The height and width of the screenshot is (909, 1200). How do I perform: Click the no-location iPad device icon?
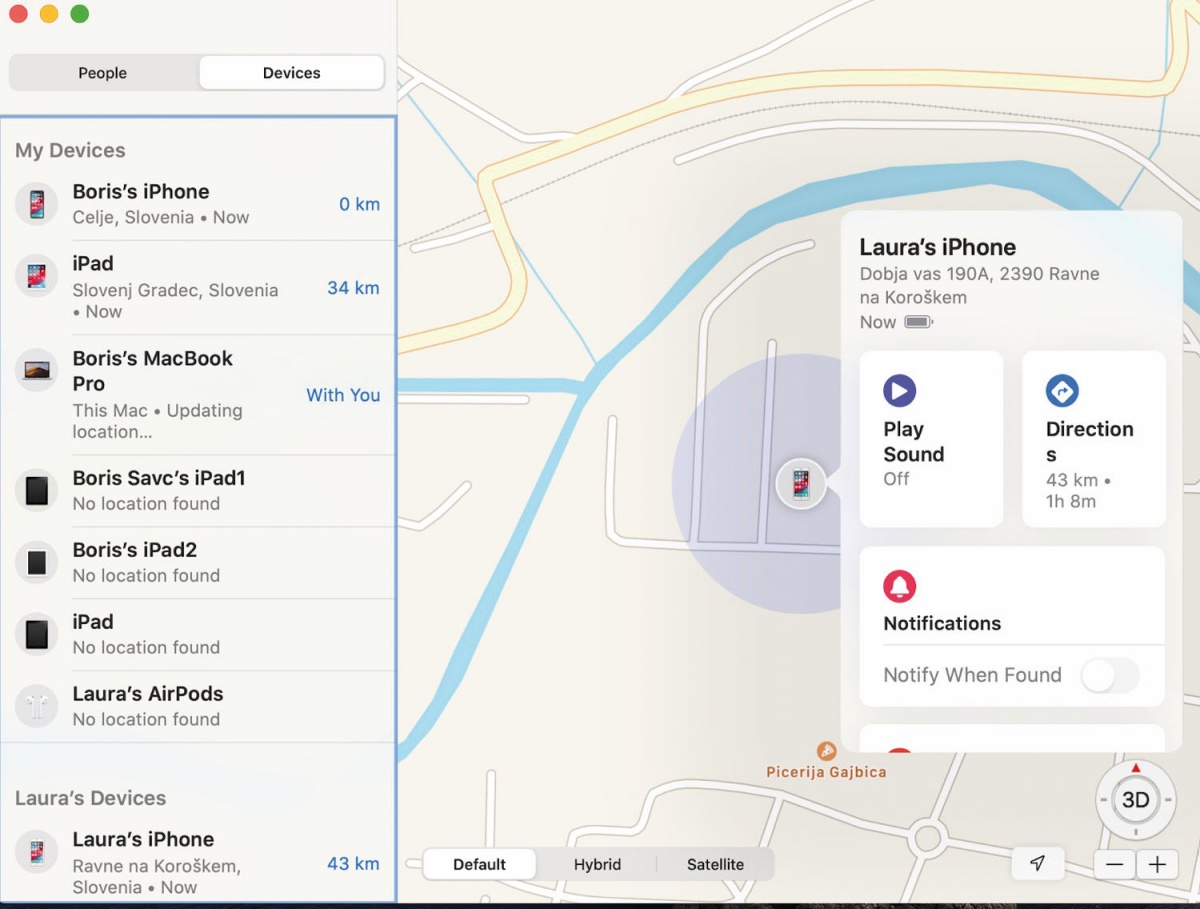coord(37,634)
